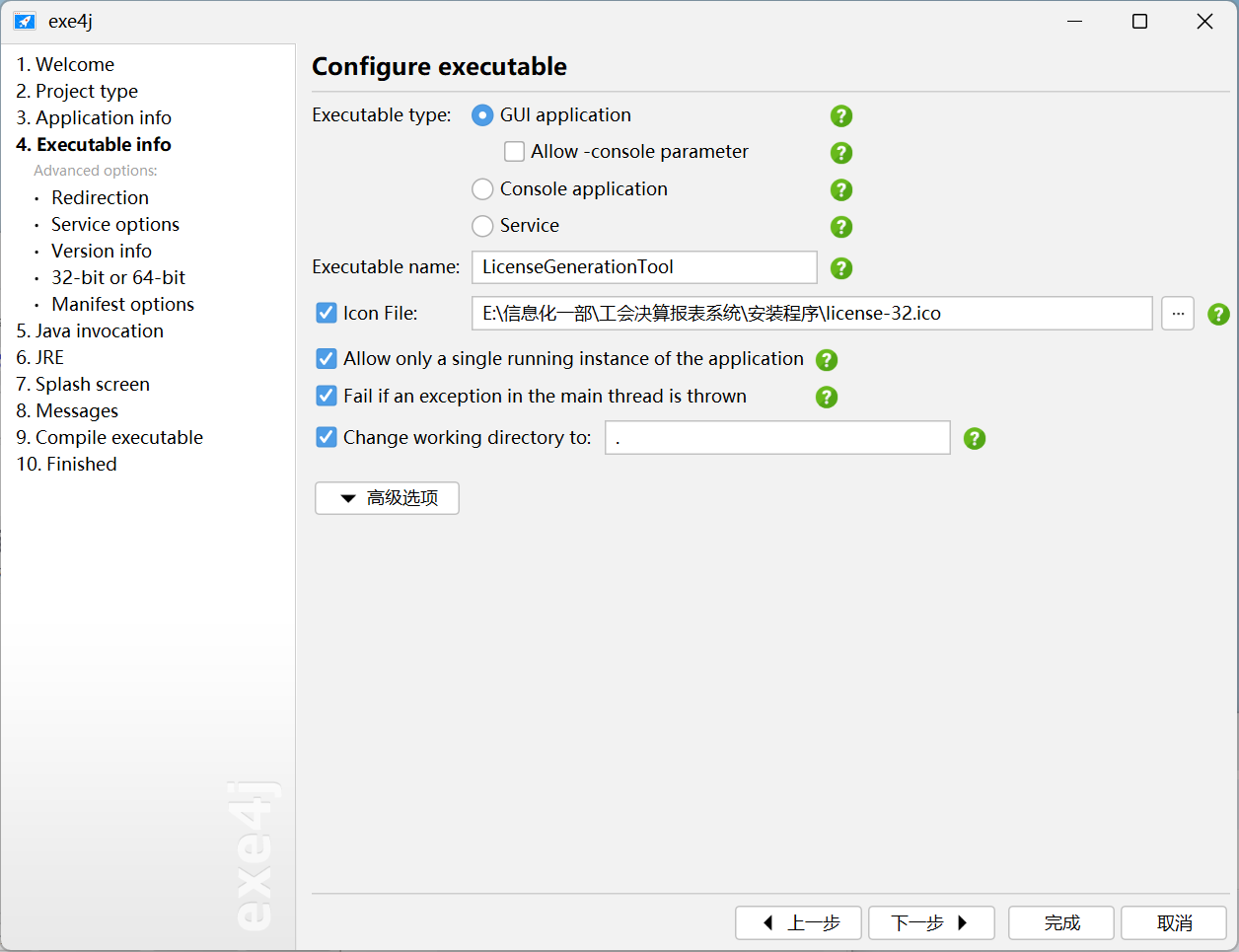This screenshot has width=1239, height=952.
Task: Enable the Allow -console parameter option
Action: coord(514,151)
